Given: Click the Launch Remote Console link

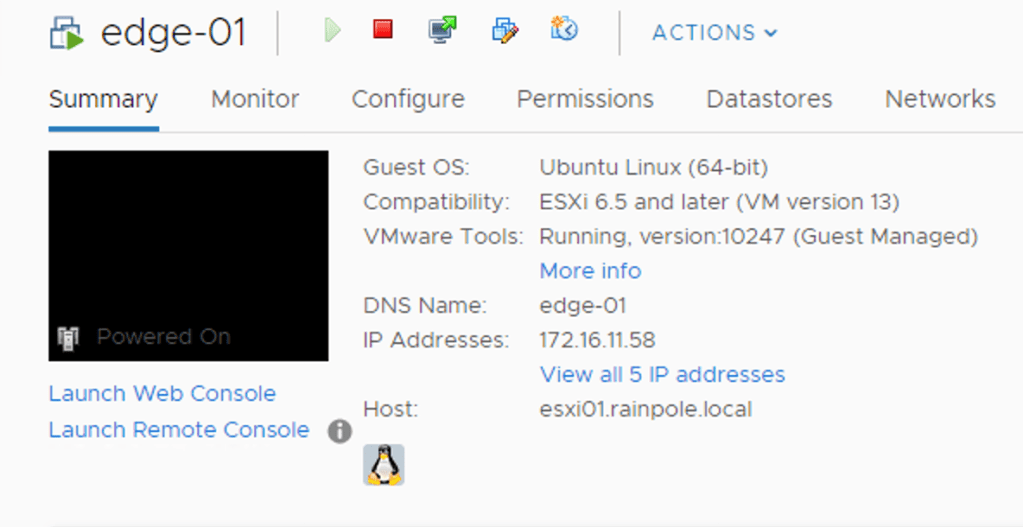Looking at the screenshot, I should pyautogui.click(x=179, y=430).
